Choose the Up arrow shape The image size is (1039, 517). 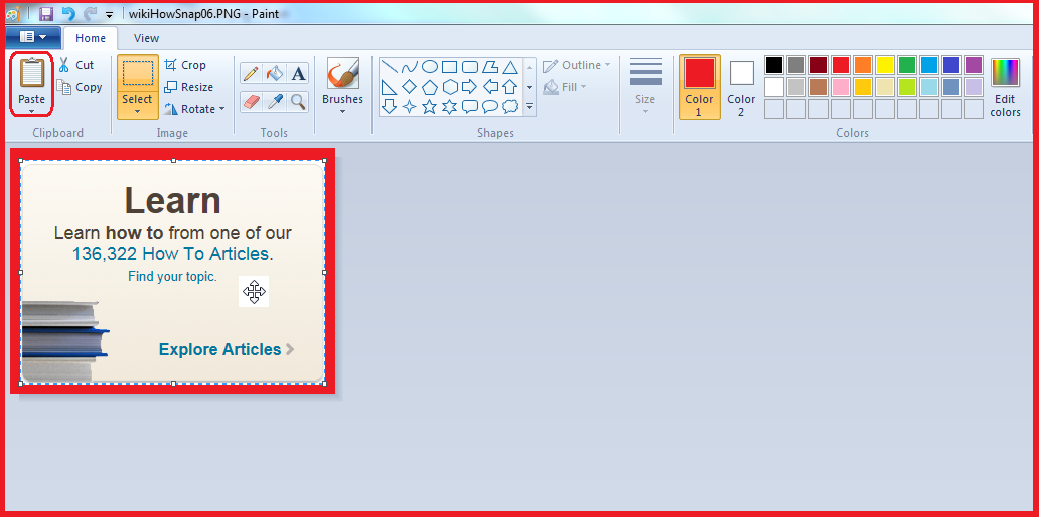point(510,87)
